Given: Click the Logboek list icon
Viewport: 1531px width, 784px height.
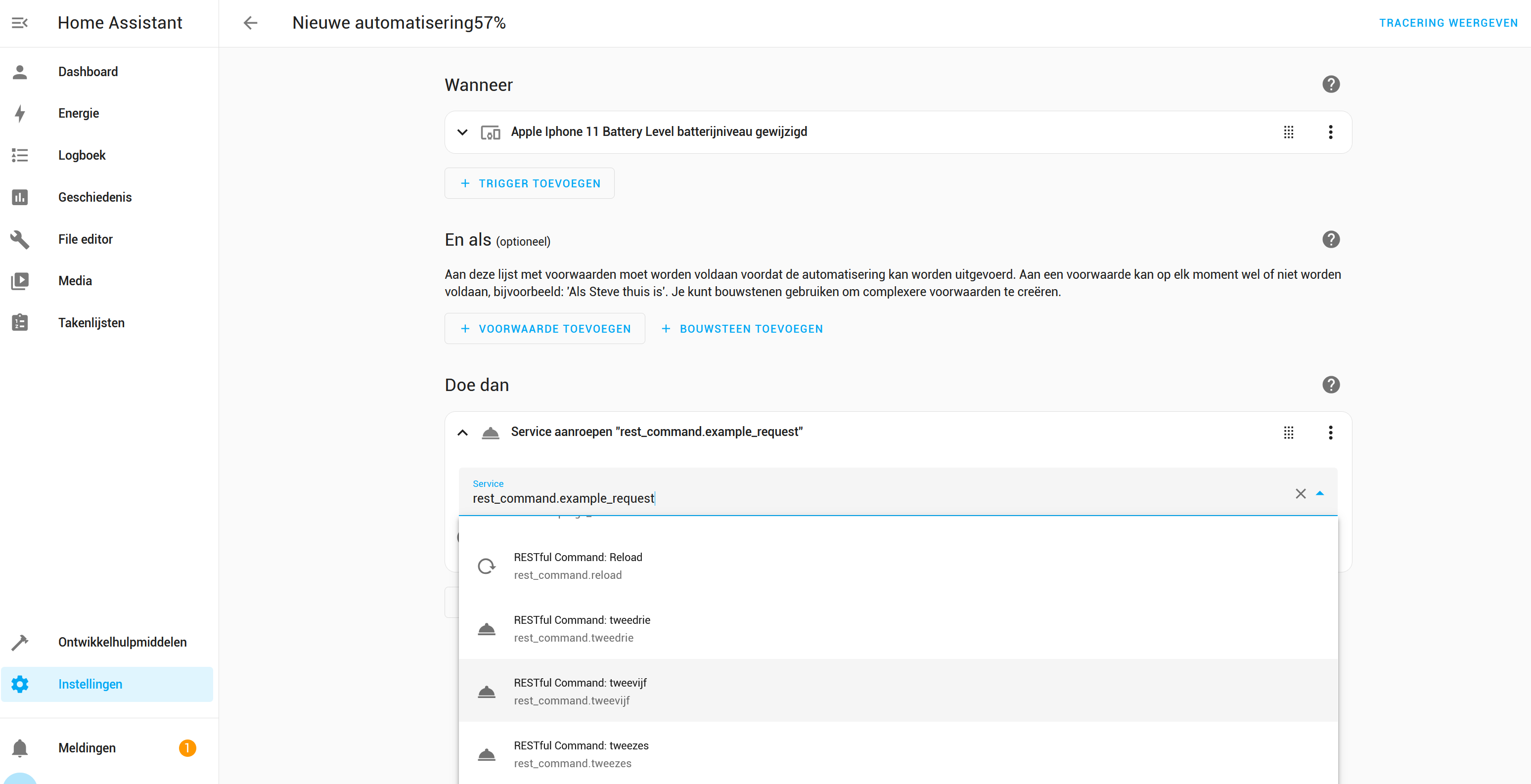Looking at the screenshot, I should (20, 156).
